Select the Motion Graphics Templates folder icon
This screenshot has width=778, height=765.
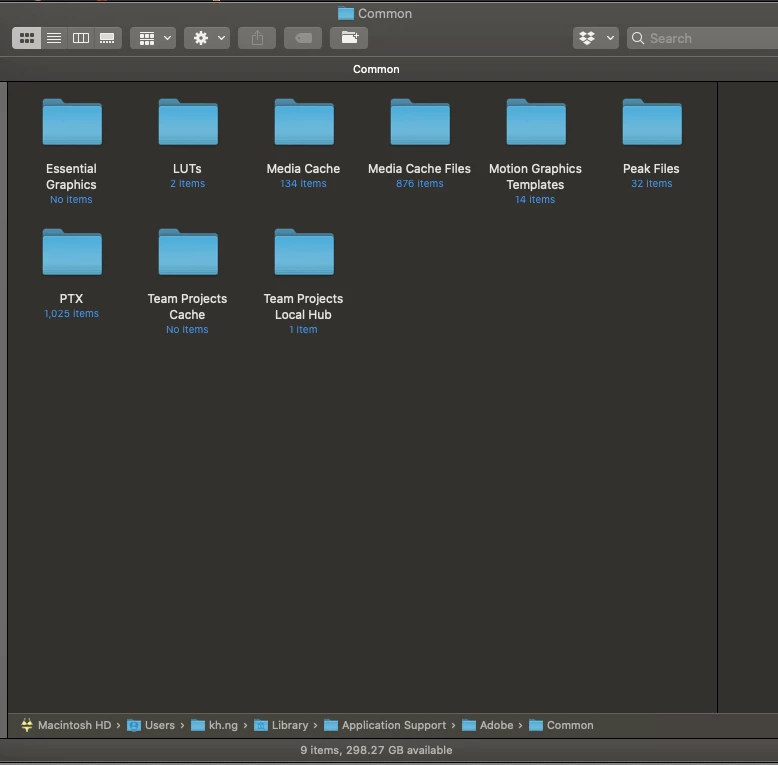coord(536,122)
